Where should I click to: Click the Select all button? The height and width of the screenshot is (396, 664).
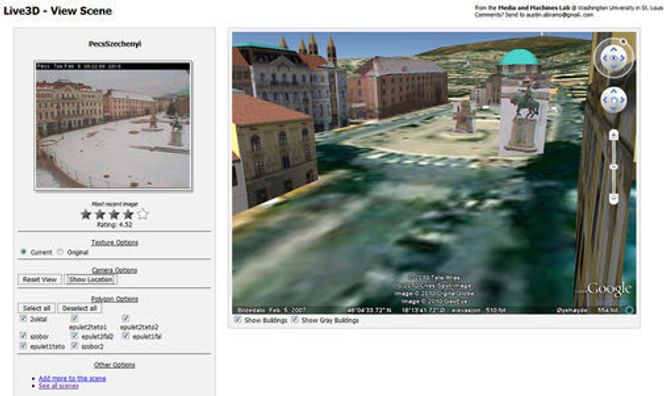tap(36, 308)
